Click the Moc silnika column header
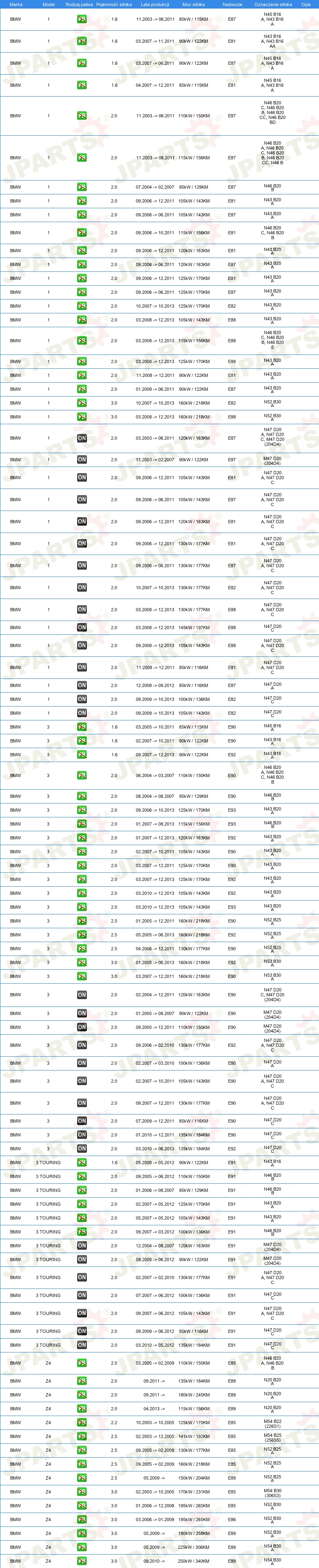 [194, 4]
